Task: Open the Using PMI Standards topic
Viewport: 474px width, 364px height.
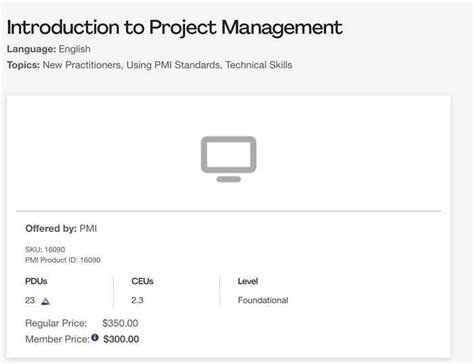Action: click(173, 65)
